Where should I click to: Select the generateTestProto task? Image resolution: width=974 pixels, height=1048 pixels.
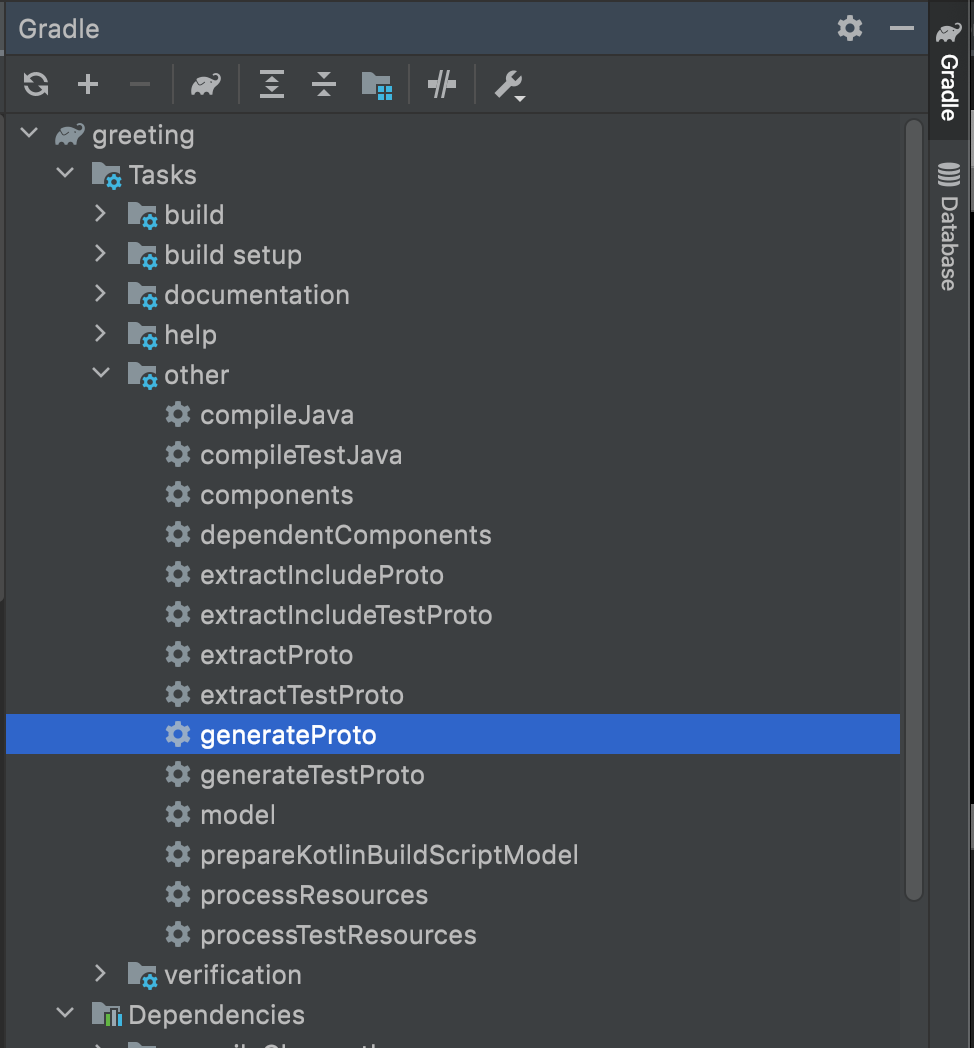[x=312, y=775]
